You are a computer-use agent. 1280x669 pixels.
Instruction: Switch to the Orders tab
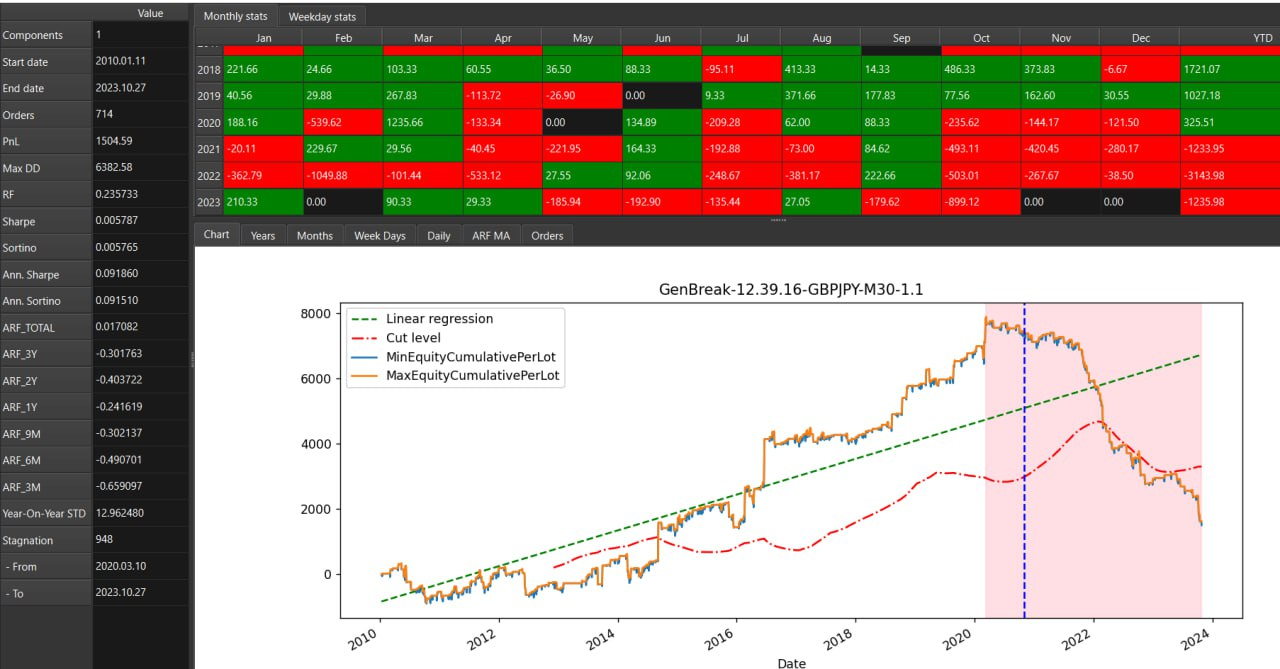point(547,235)
